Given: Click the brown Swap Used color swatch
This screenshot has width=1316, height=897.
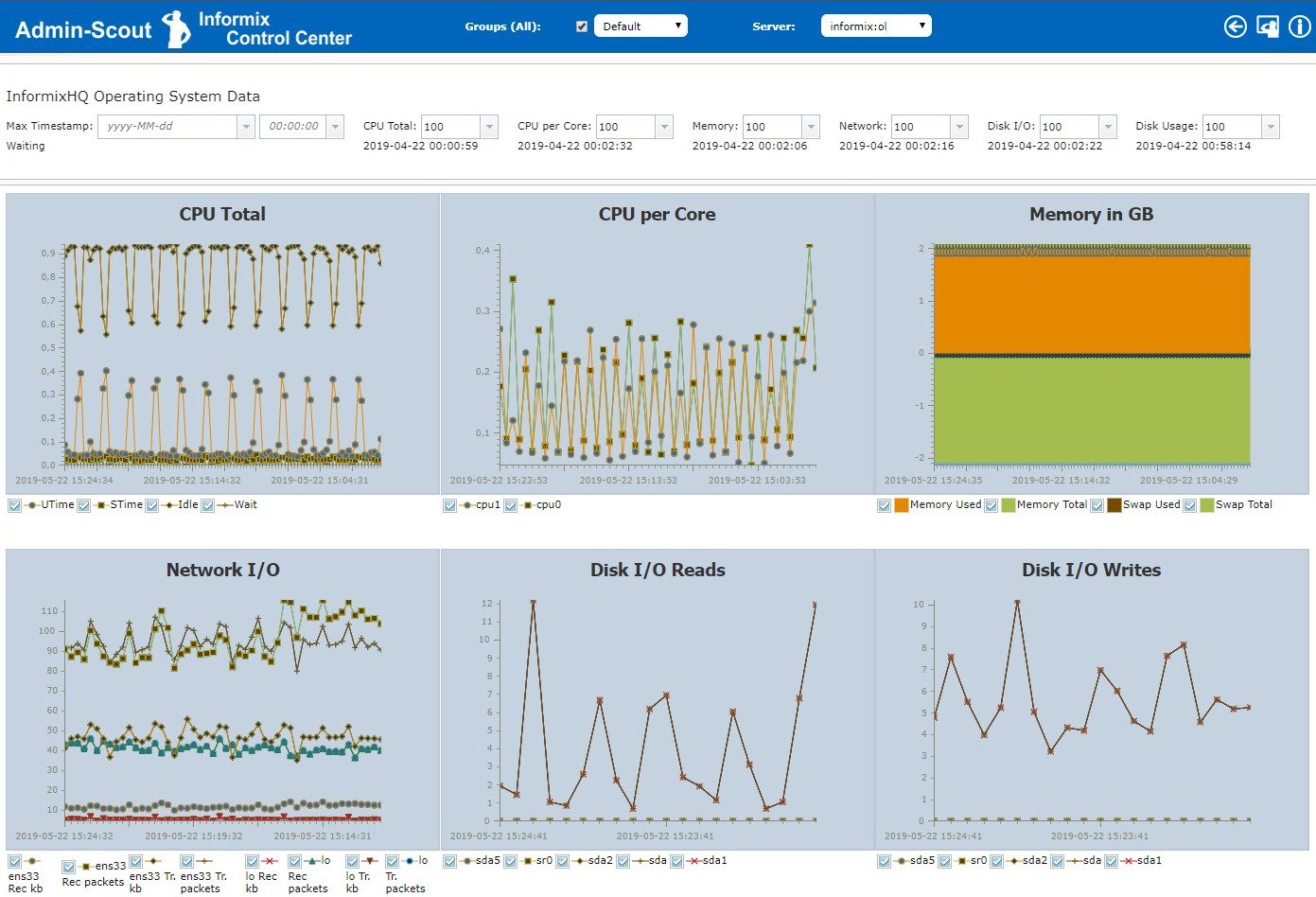Looking at the screenshot, I should click(1114, 505).
